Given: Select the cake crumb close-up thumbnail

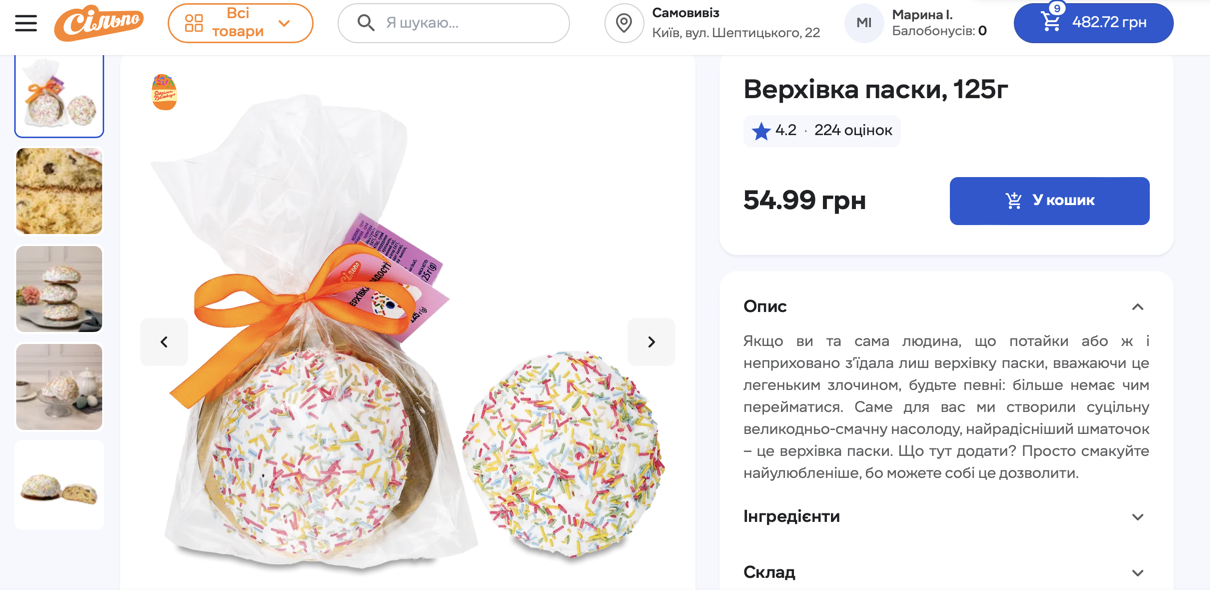Looking at the screenshot, I should click(59, 191).
